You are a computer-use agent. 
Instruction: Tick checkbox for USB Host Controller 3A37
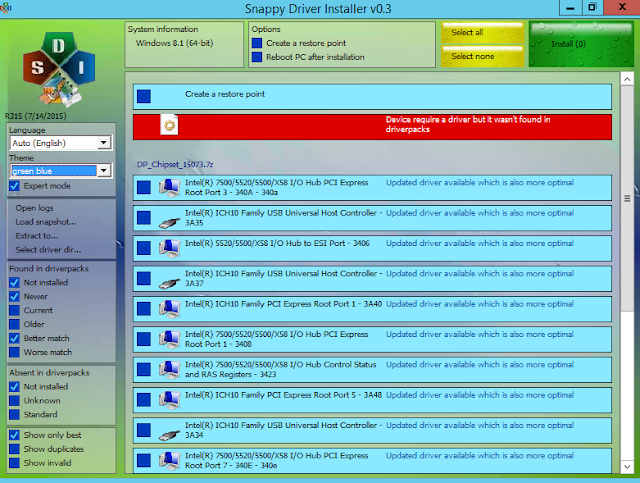(144, 278)
